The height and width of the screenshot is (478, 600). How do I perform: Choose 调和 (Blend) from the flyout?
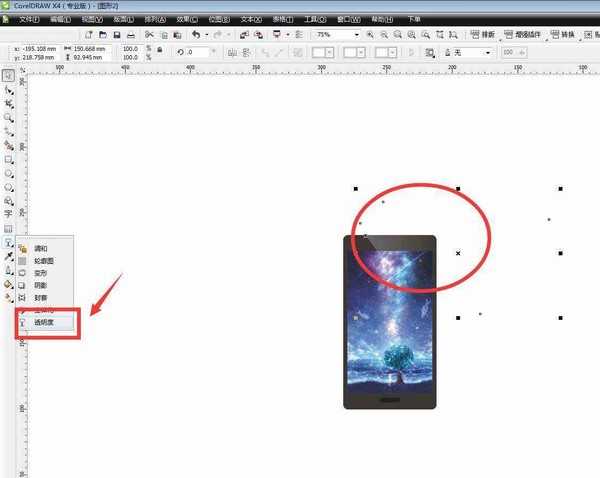(45, 249)
